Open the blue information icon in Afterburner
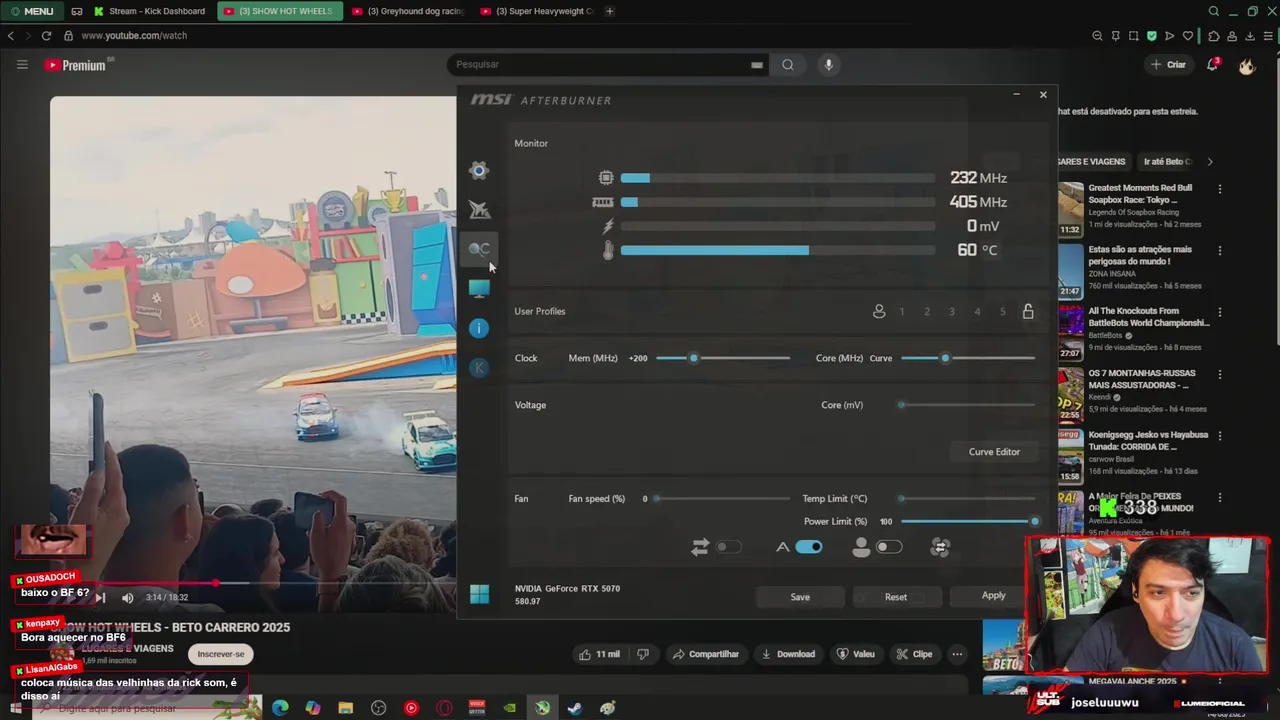 click(479, 328)
